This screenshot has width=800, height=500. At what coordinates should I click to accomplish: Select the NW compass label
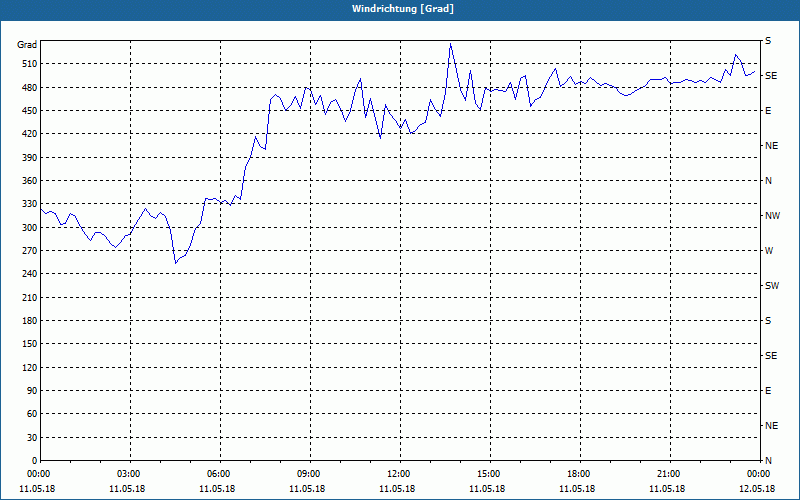(x=772, y=216)
